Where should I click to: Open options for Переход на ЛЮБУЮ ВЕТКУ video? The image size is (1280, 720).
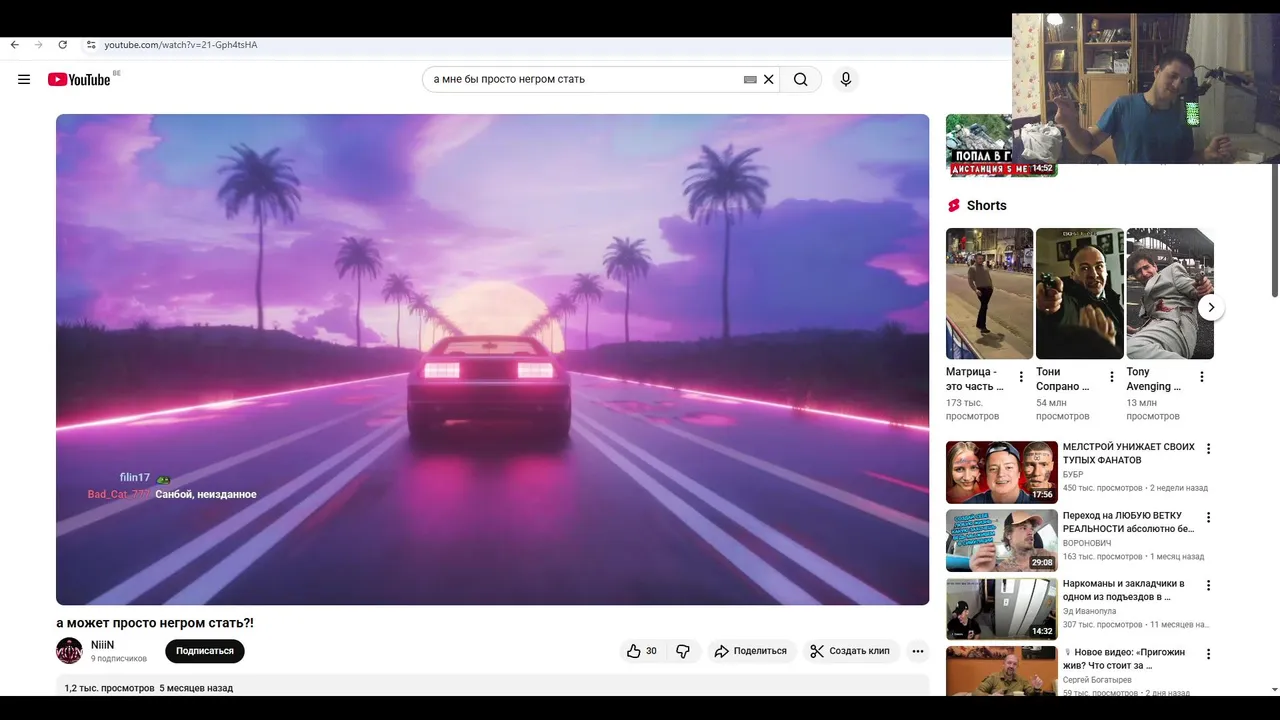tap(1208, 518)
